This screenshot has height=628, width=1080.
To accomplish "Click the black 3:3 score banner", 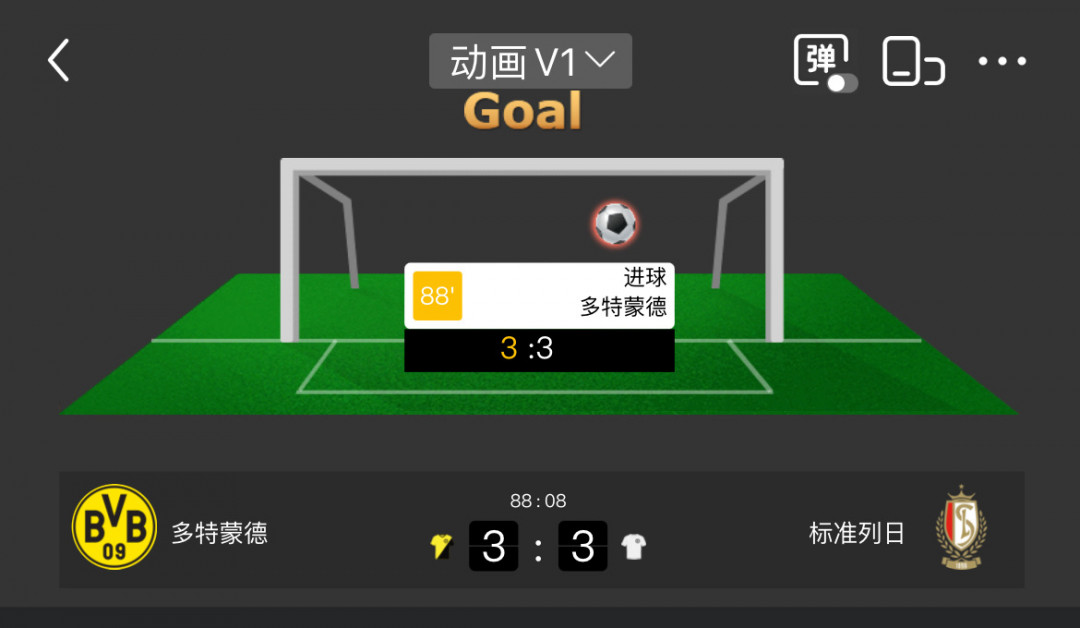I will 539,350.
